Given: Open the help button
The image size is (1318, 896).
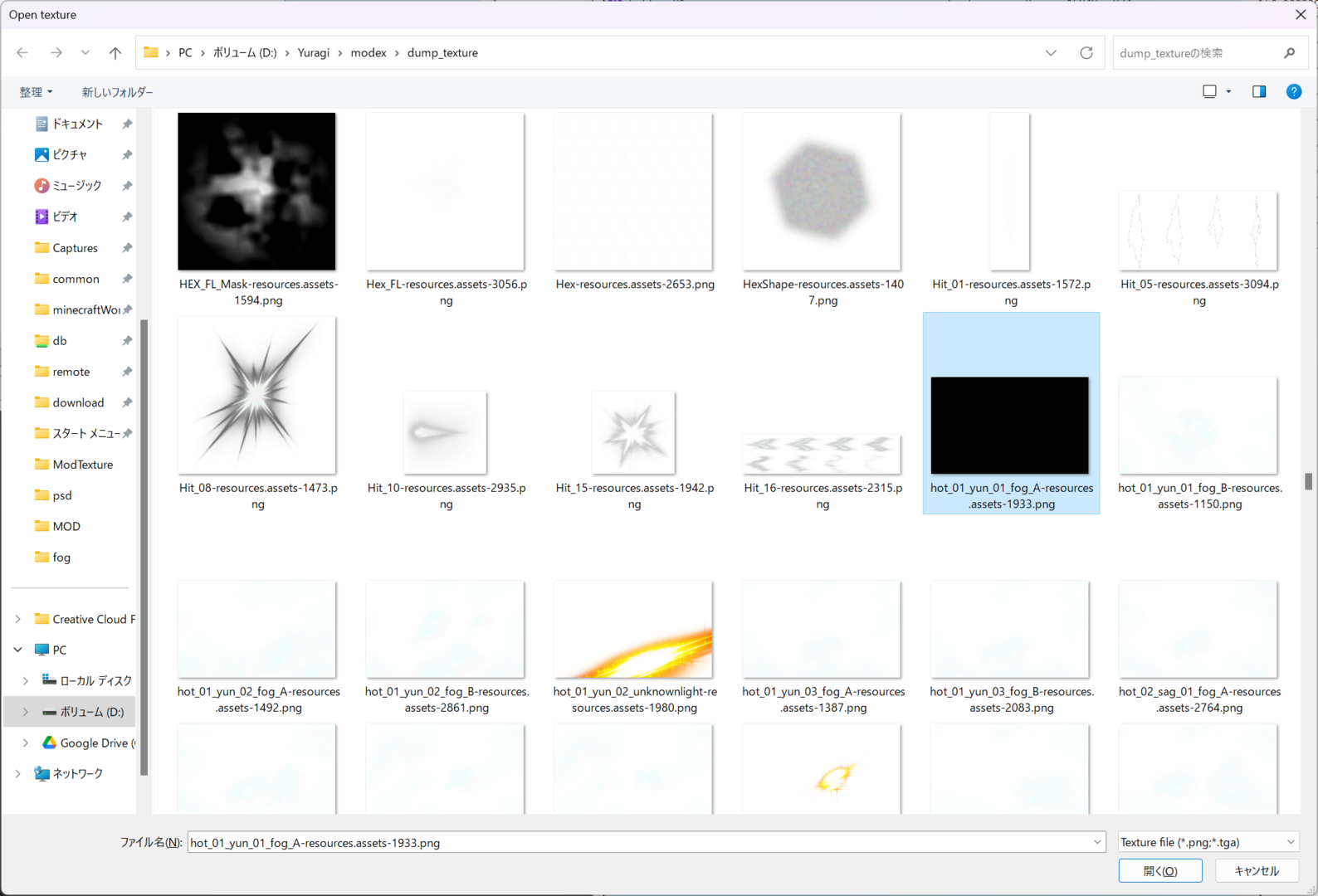Looking at the screenshot, I should coord(1294,91).
